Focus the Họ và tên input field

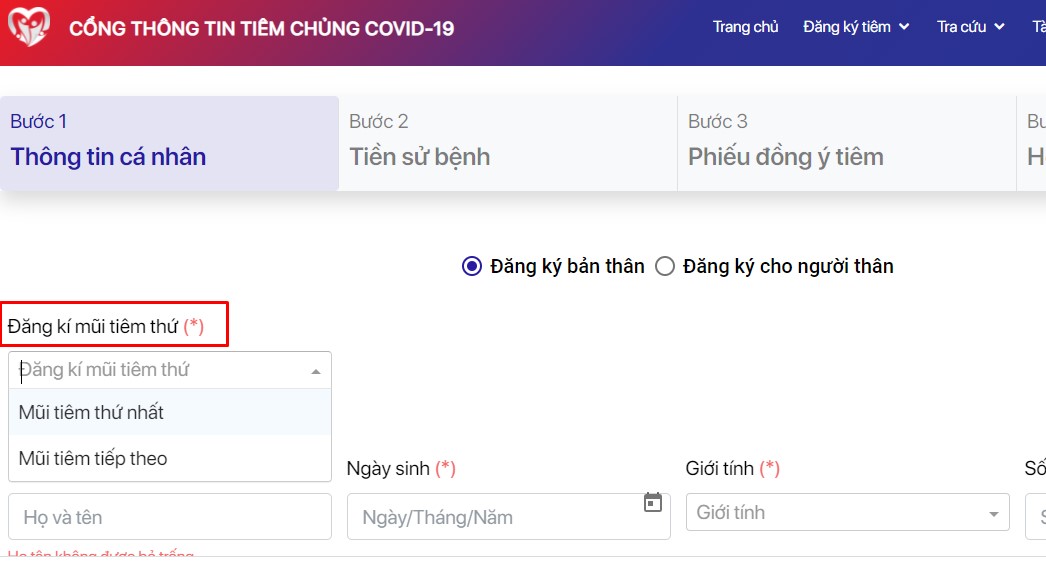(170, 517)
